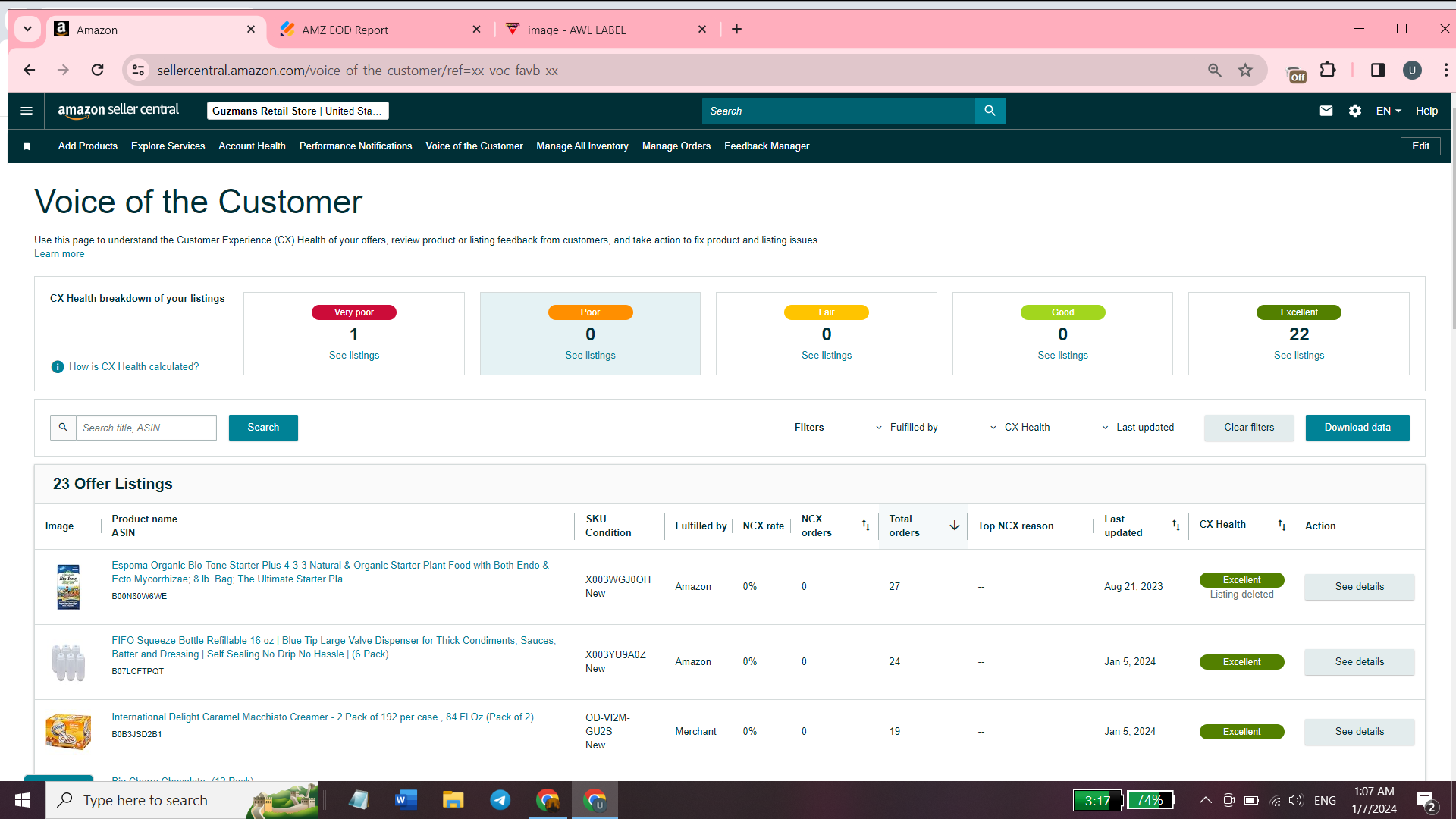1456x819 pixels.
Task: Open Explore Services menu item
Action: pyautogui.click(x=168, y=146)
